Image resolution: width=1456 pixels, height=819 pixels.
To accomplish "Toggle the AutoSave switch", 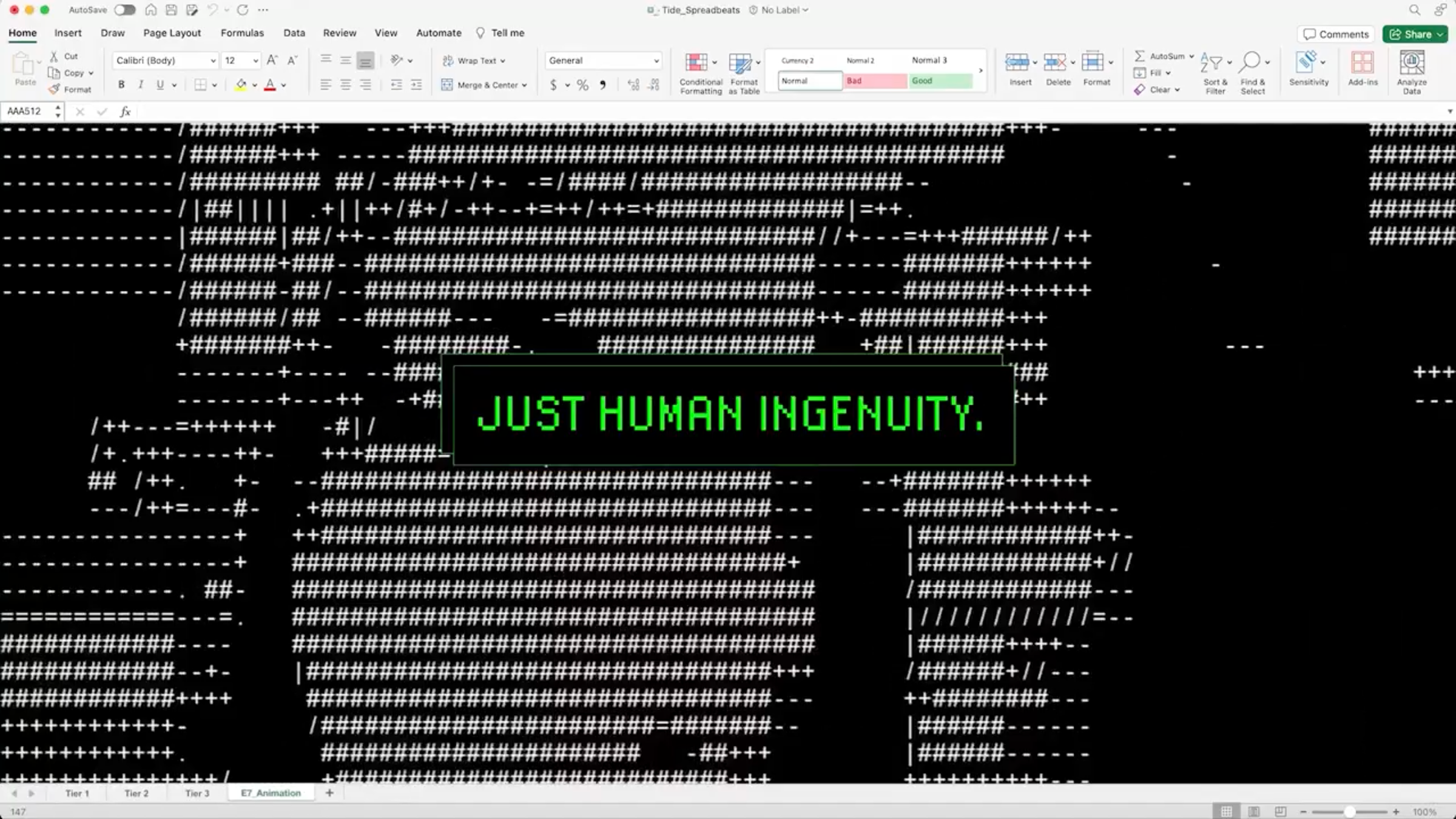I will [125, 10].
